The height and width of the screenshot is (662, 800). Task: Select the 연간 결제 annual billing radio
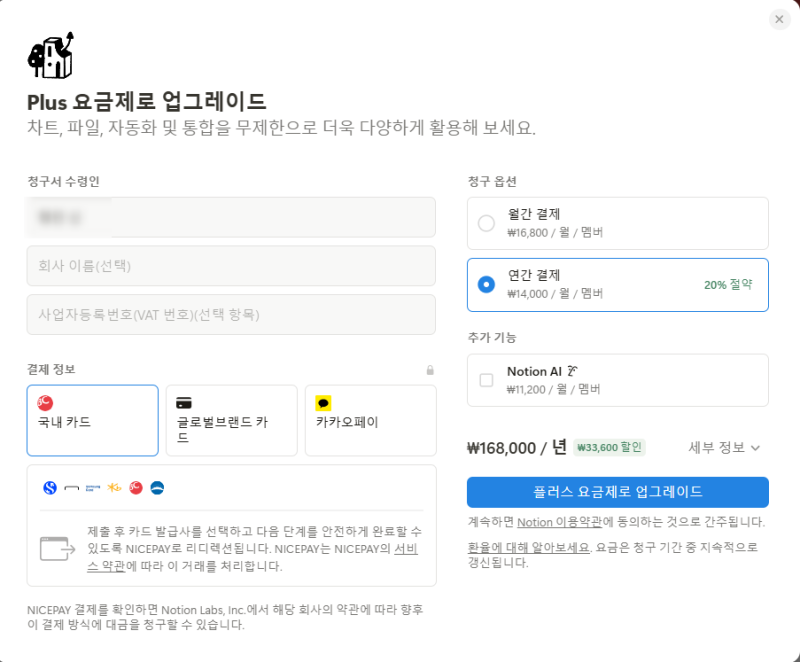486,285
